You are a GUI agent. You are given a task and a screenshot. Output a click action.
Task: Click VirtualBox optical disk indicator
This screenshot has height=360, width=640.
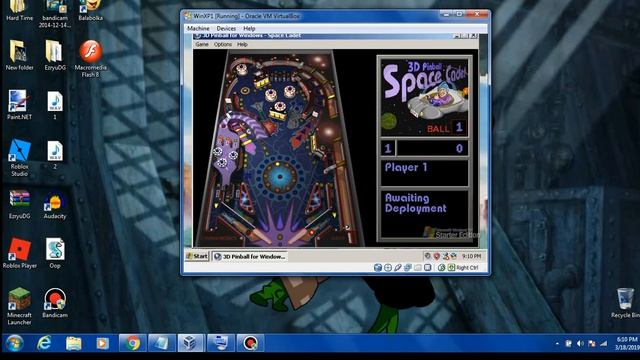pos(388,268)
